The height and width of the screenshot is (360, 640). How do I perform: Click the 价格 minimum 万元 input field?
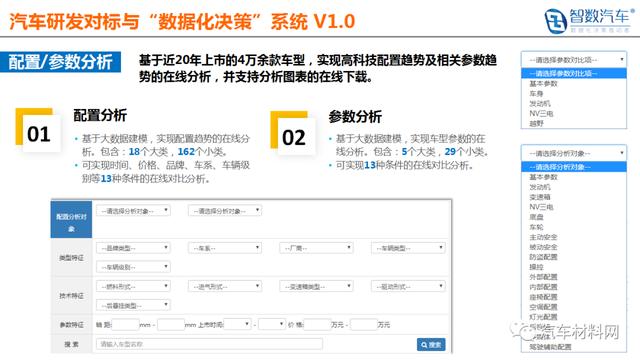(x=317, y=324)
